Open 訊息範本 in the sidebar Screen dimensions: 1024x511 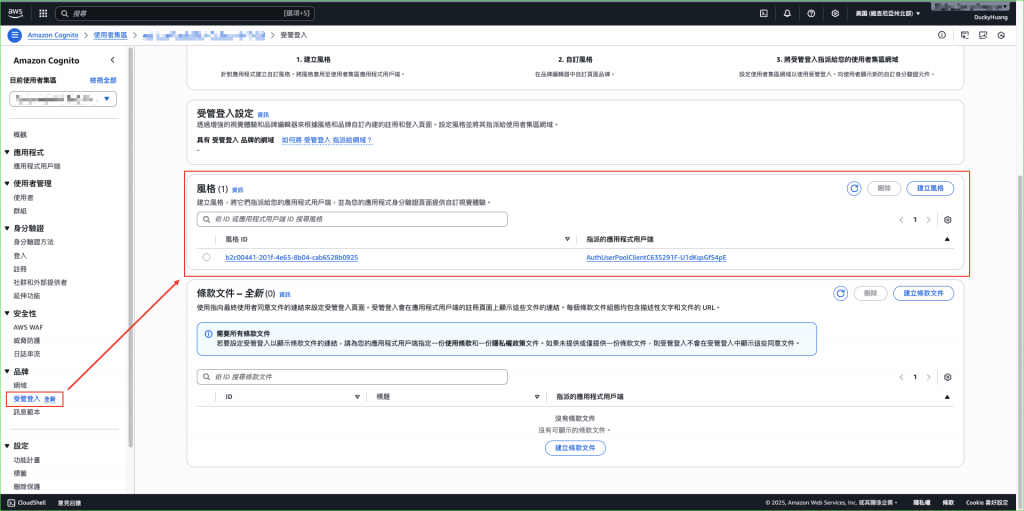(x=27, y=412)
